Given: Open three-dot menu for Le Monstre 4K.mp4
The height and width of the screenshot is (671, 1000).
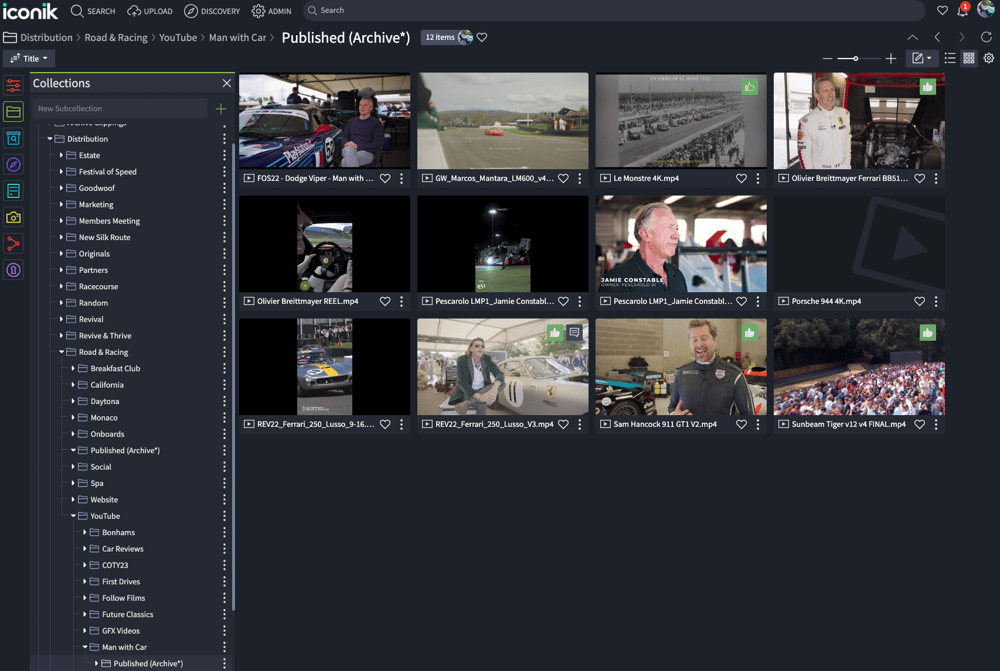Looking at the screenshot, I should 758,179.
